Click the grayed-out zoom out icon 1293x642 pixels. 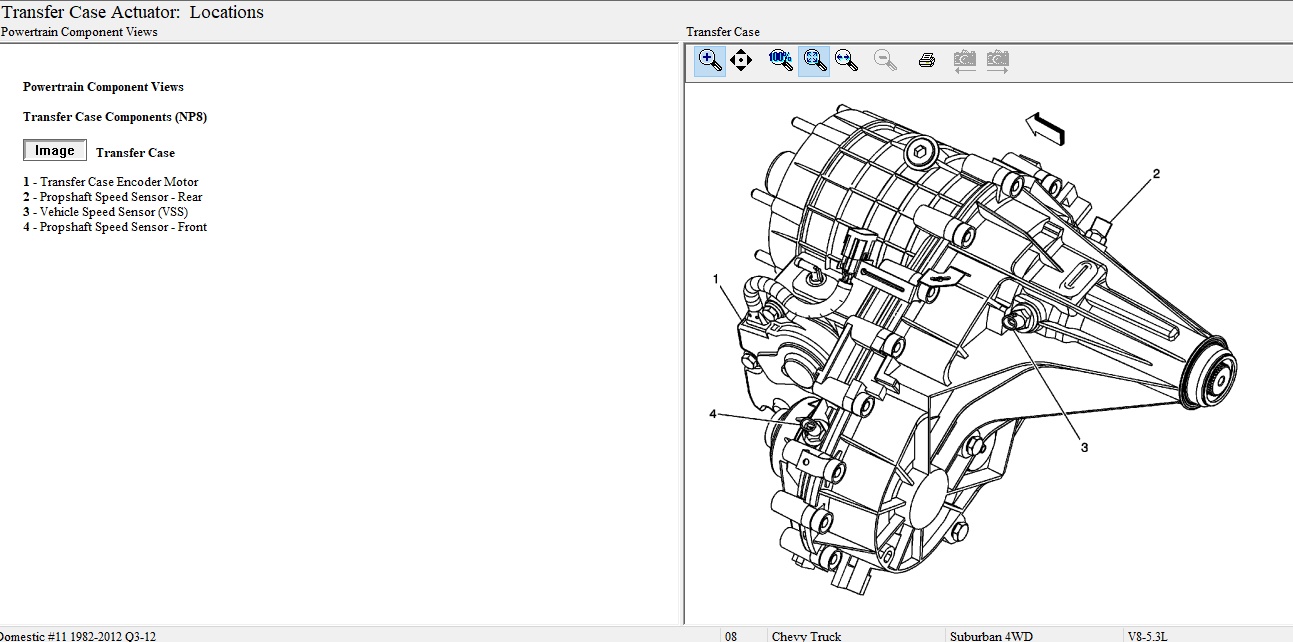point(885,60)
